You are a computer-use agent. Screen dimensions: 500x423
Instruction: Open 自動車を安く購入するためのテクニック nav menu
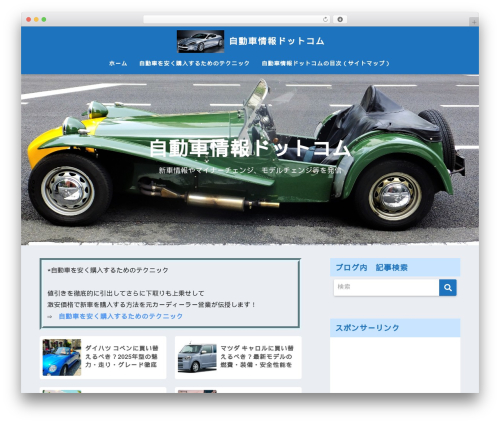[194, 63]
